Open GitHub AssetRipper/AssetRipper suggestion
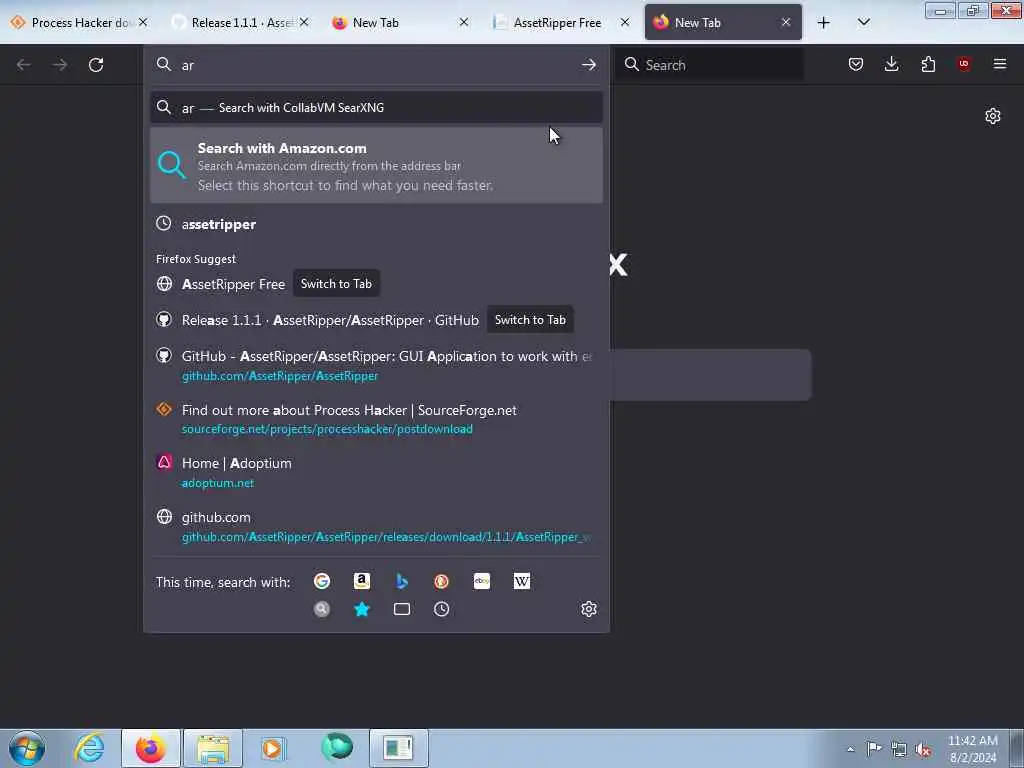Screen dimensions: 1024x768 (x=376, y=365)
